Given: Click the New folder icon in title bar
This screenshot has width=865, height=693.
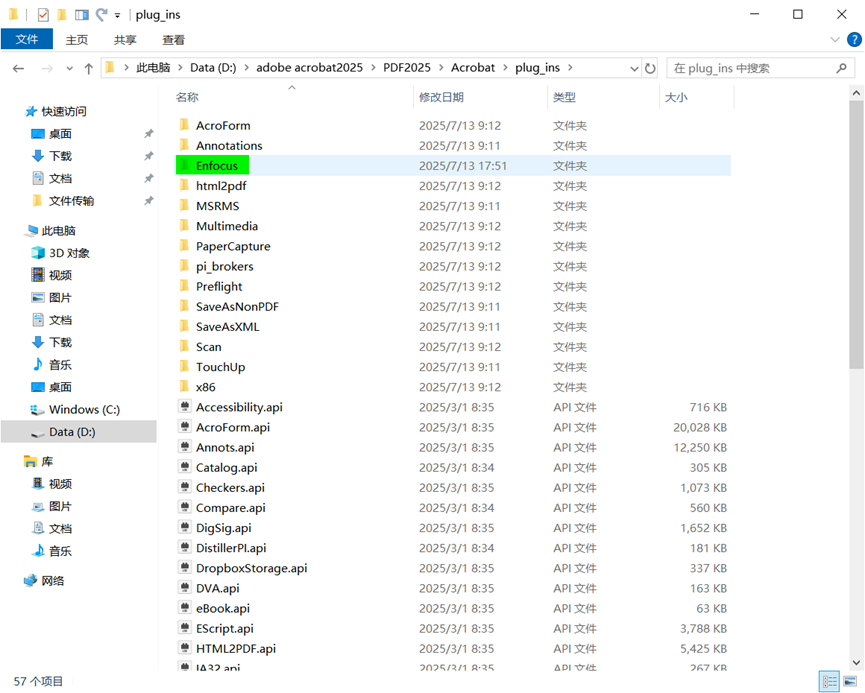Looking at the screenshot, I should pyautogui.click(x=62, y=15).
